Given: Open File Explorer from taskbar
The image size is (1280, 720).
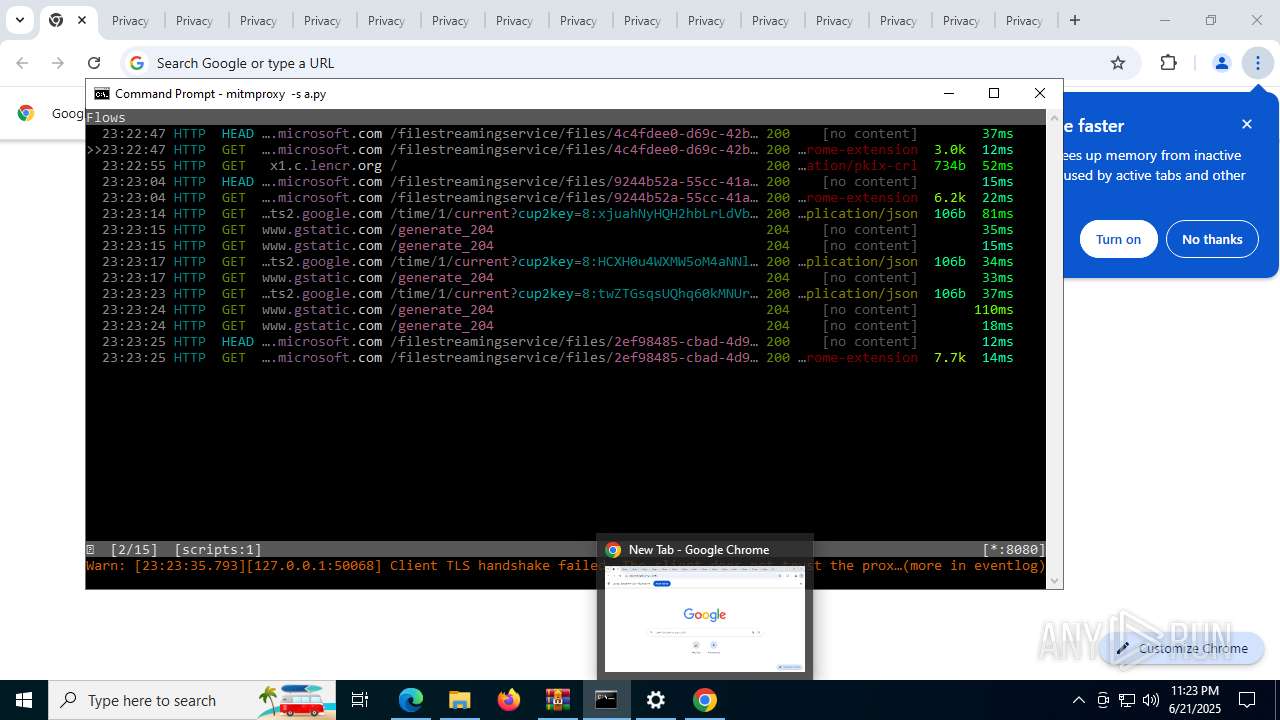Looking at the screenshot, I should tap(460, 700).
